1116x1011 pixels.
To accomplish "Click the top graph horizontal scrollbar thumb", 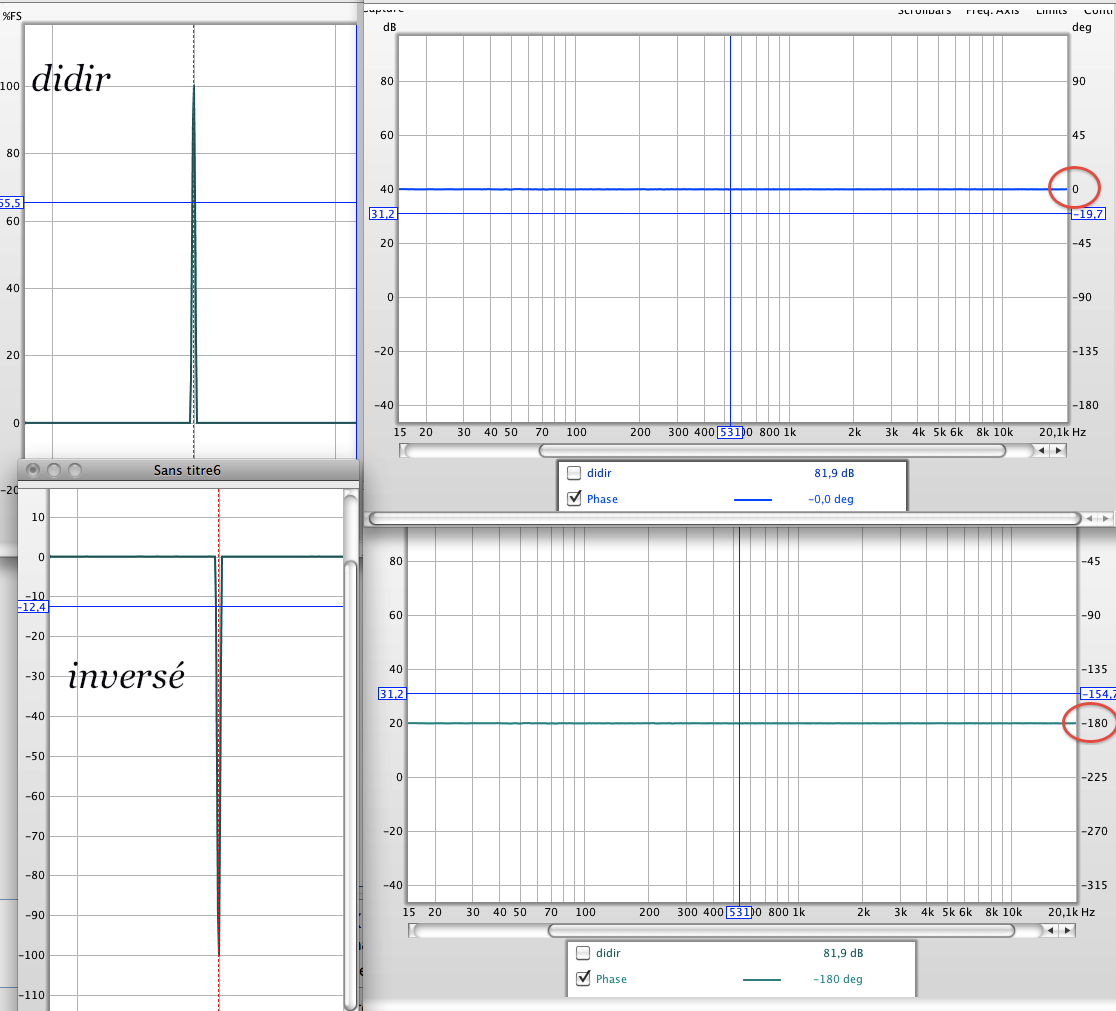I will [772, 451].
